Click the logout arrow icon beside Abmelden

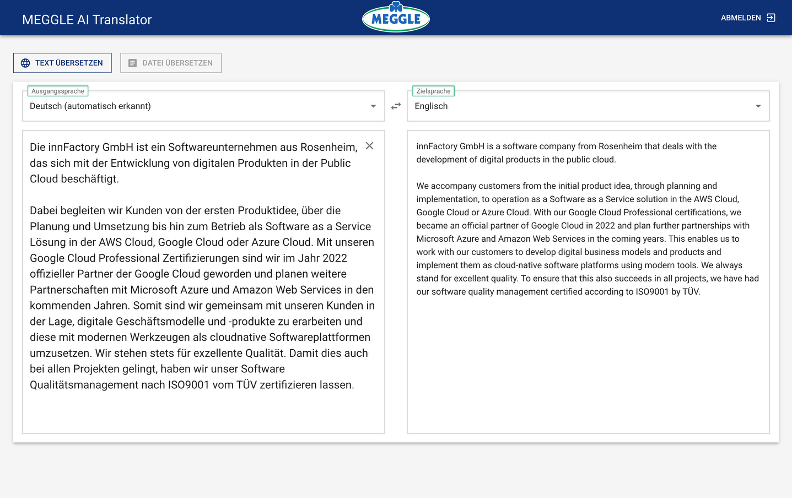pos(771,18)
